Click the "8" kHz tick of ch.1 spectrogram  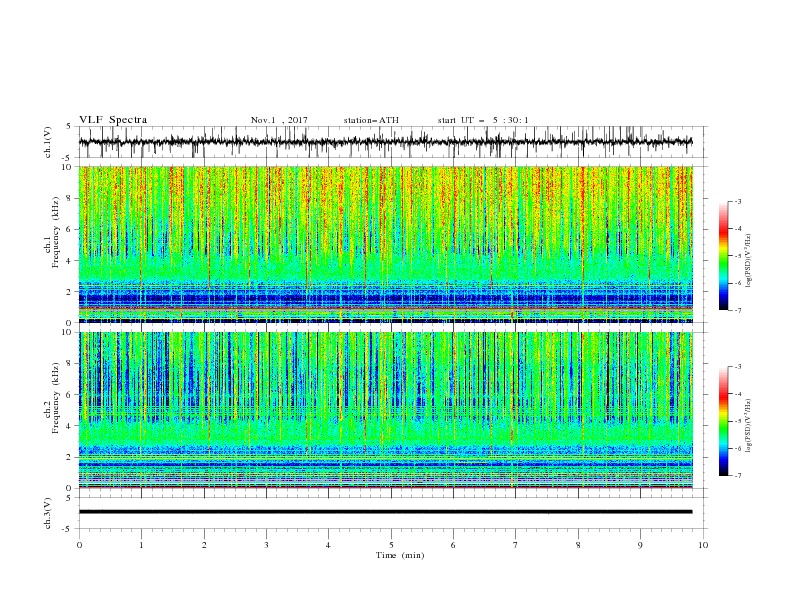coord(70,198)
